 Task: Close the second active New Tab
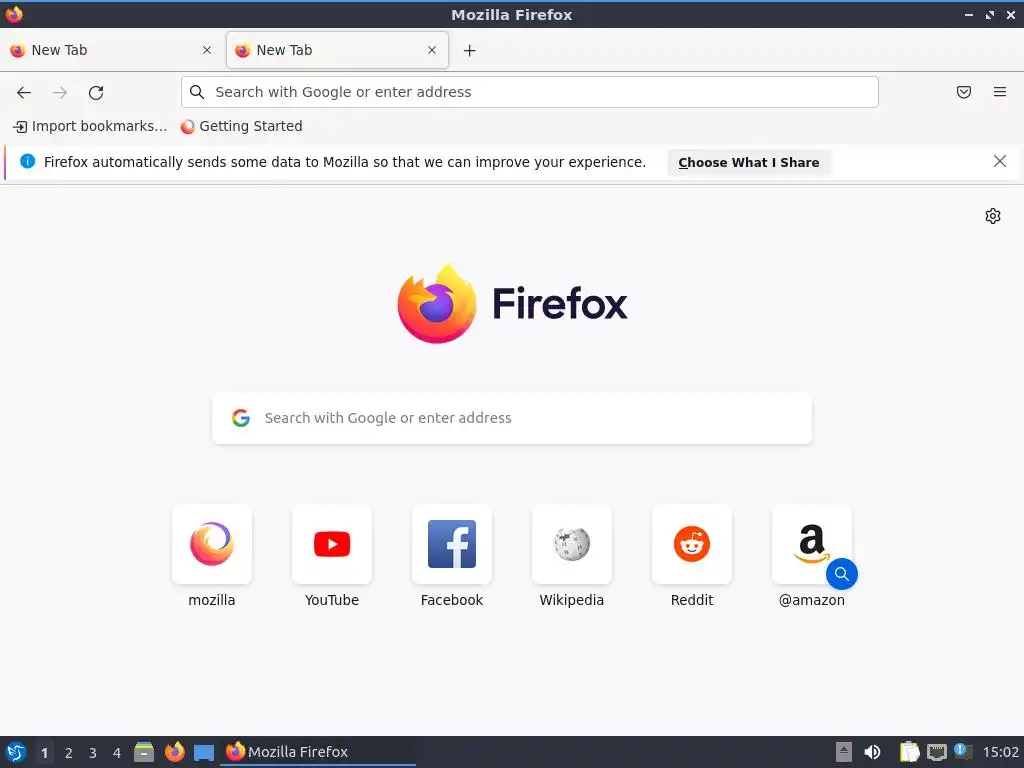(432, 50)
